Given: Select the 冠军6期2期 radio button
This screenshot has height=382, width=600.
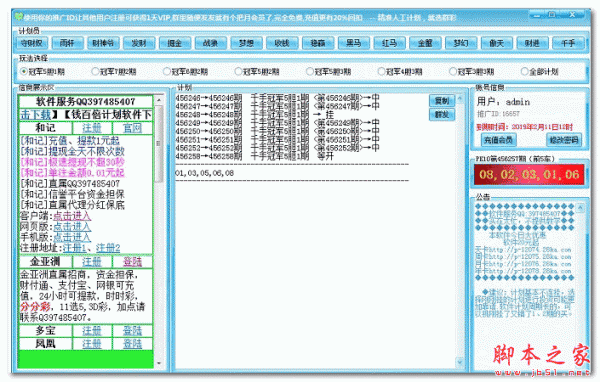Looking at the screenshot, I should point(186,72).
